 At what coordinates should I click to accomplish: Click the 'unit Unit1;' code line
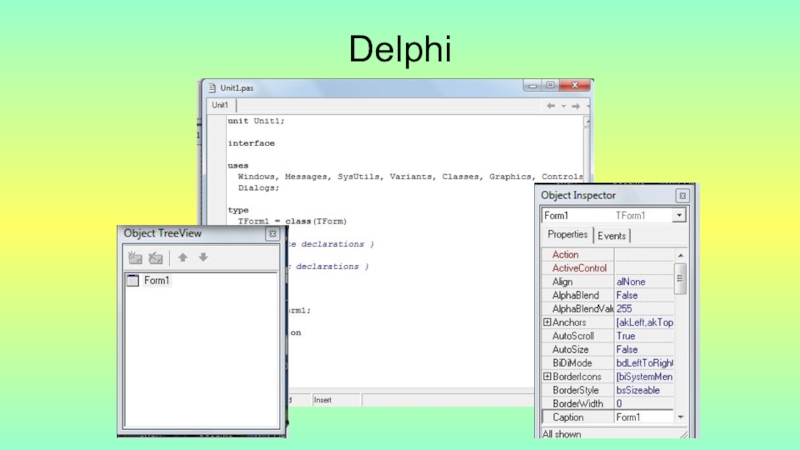tap(256, 121)
